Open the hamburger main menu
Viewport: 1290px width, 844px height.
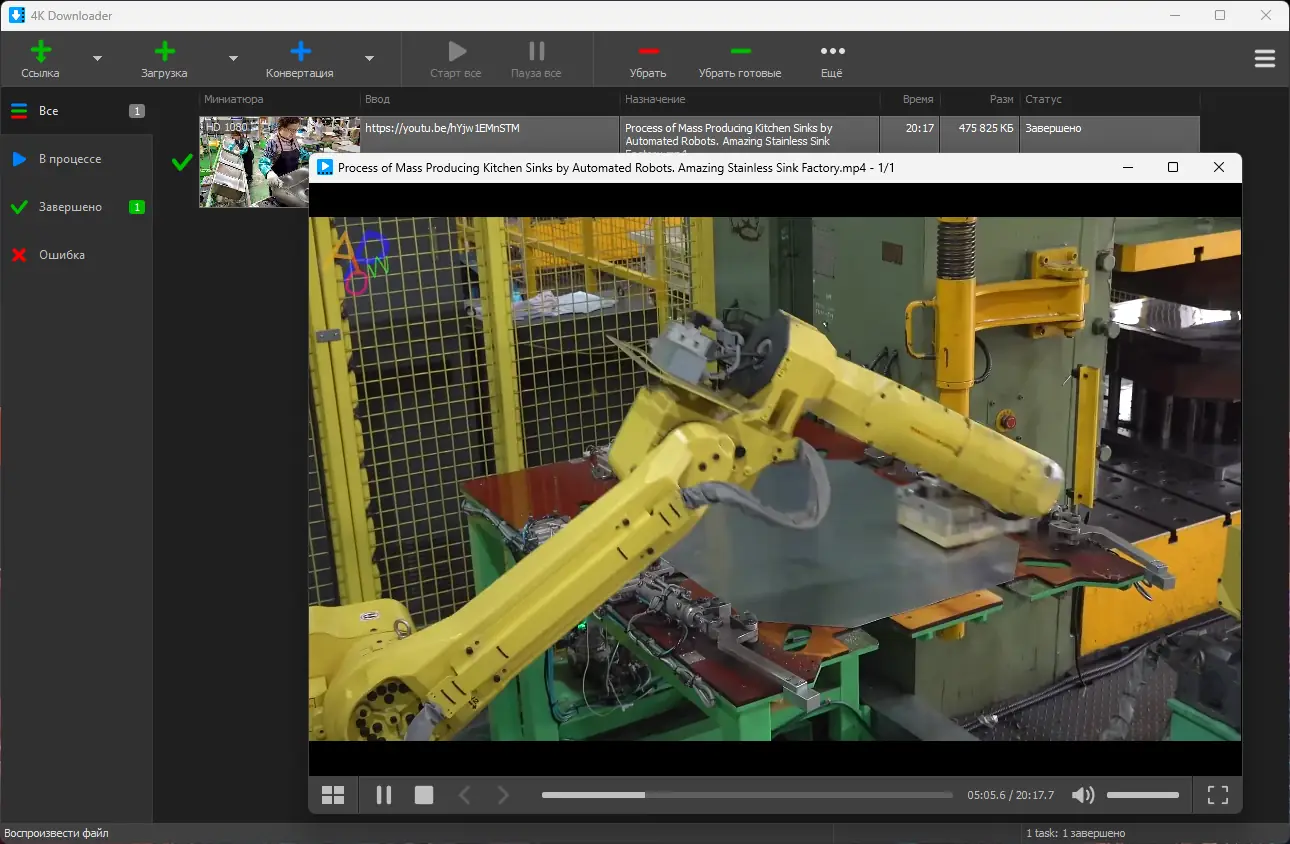(1264, 59)
